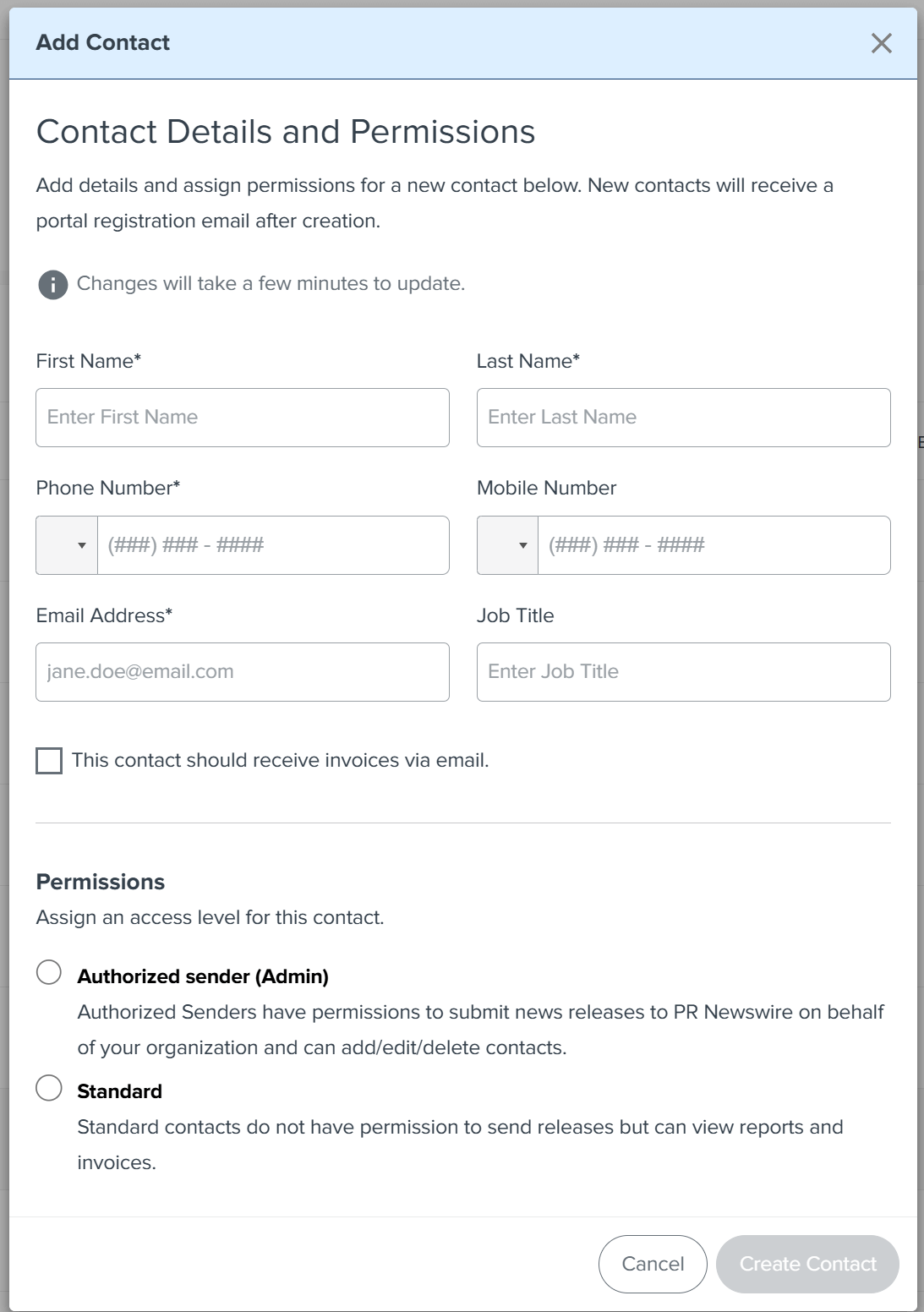Screen dimensions: 924x1312
Task: Select the Standard permission radio button
Action: 49,1087
